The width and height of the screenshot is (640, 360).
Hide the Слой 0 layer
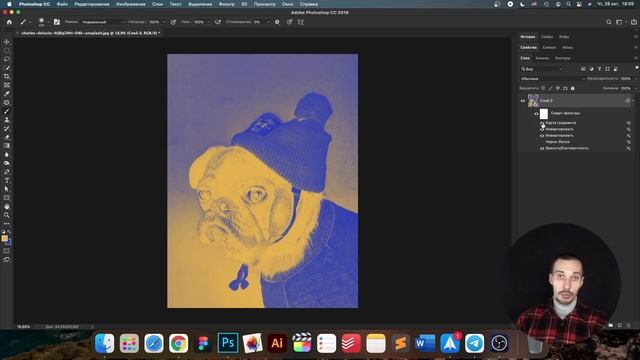pyautogui.click(x=522, y=101)
